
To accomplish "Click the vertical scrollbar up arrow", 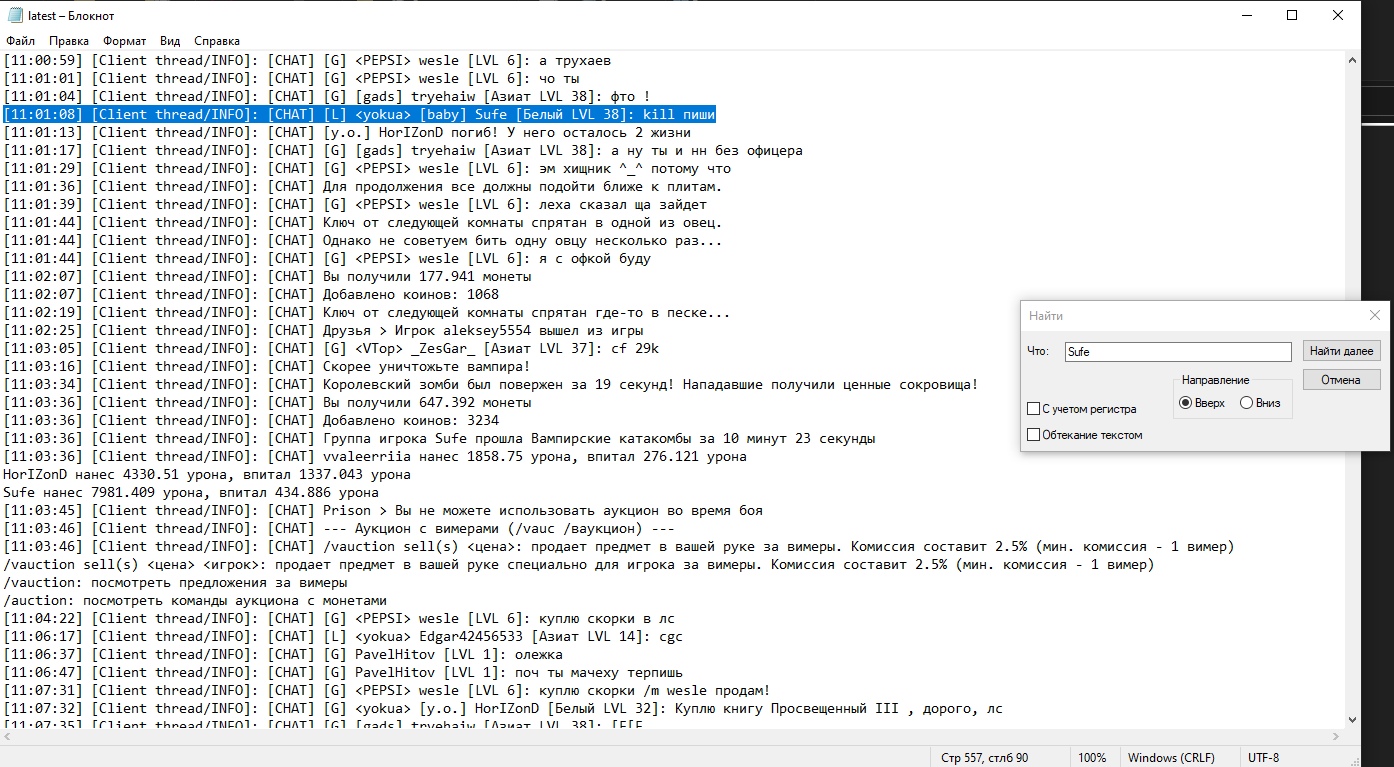I will click(x=1351, y=61).
